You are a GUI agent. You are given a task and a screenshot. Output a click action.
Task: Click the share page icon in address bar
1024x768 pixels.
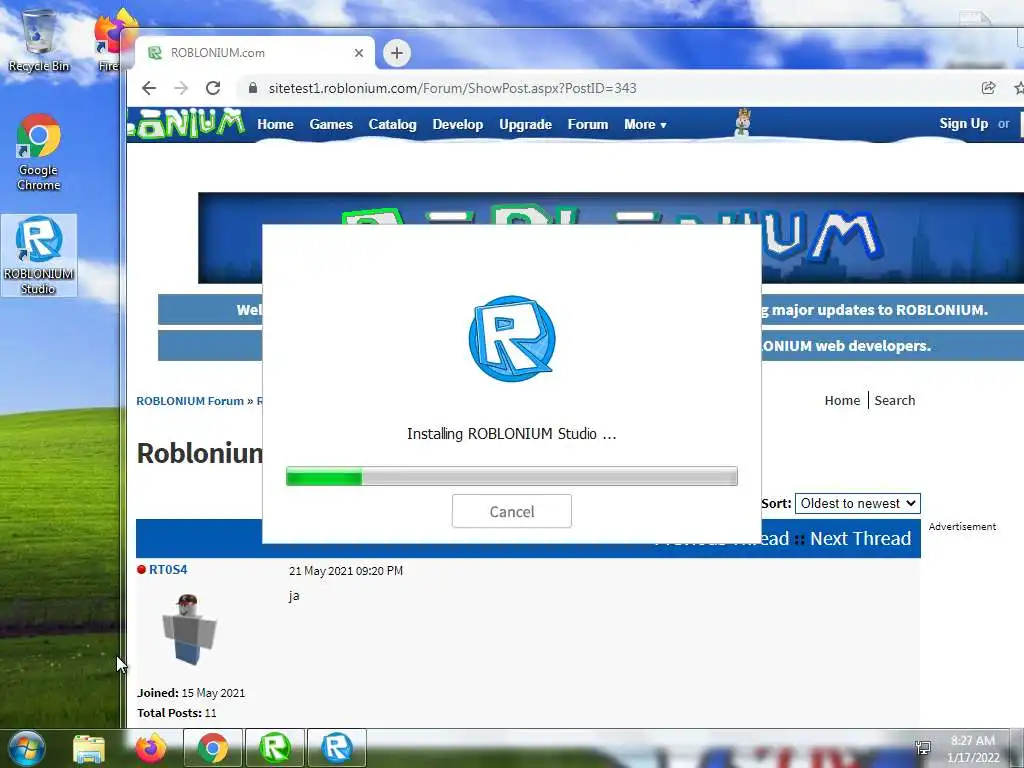[x=988, y=88]
